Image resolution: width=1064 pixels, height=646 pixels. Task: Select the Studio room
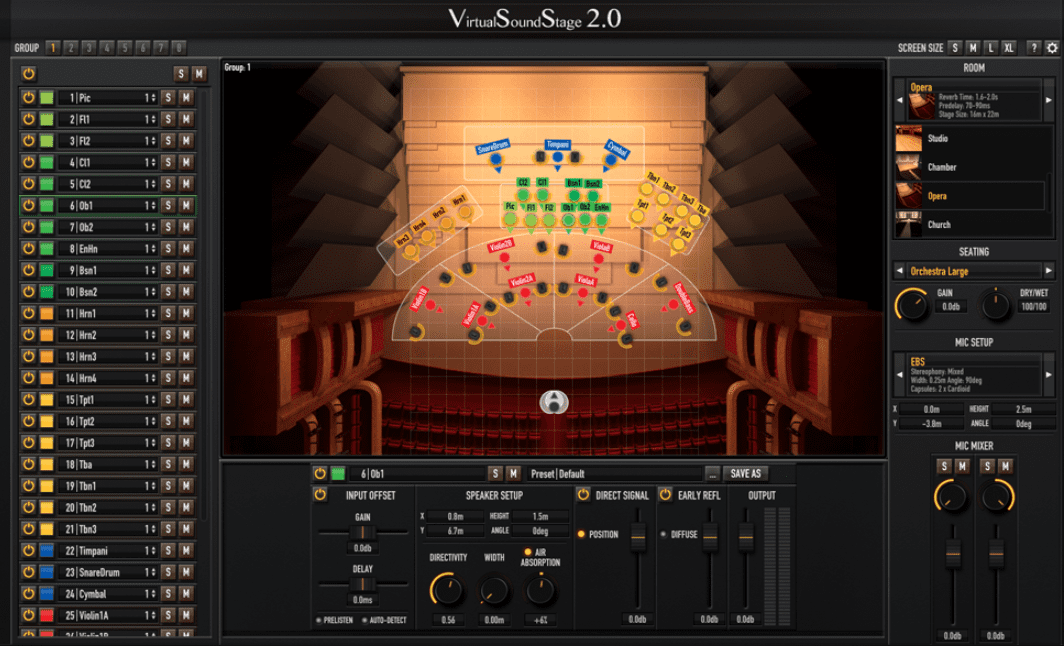[x=969, y=138]
